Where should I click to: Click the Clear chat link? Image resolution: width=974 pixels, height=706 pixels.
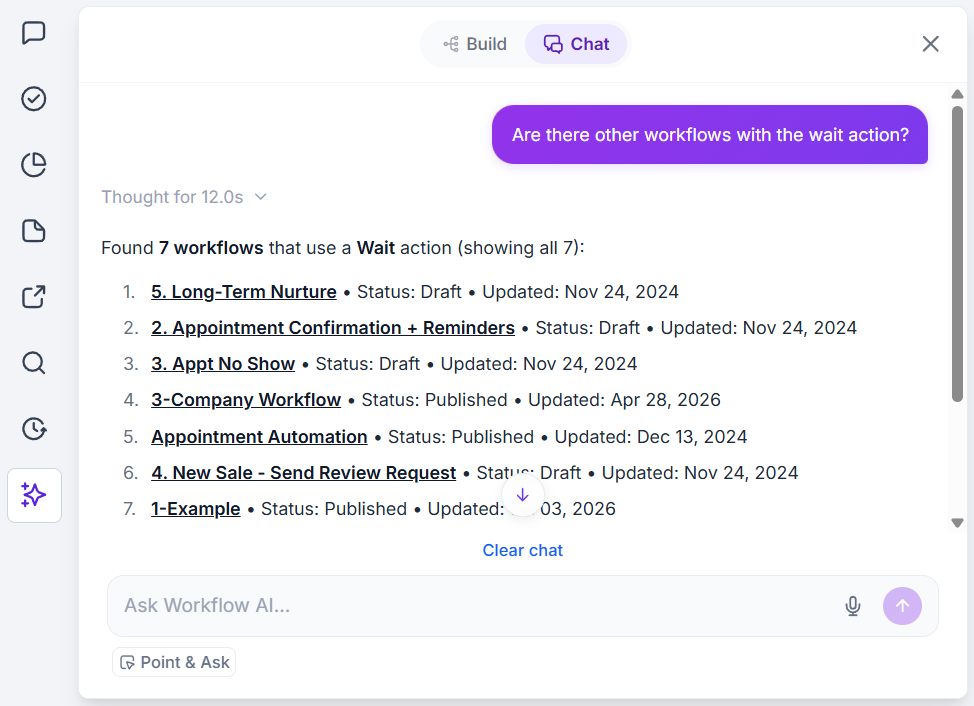522,551
